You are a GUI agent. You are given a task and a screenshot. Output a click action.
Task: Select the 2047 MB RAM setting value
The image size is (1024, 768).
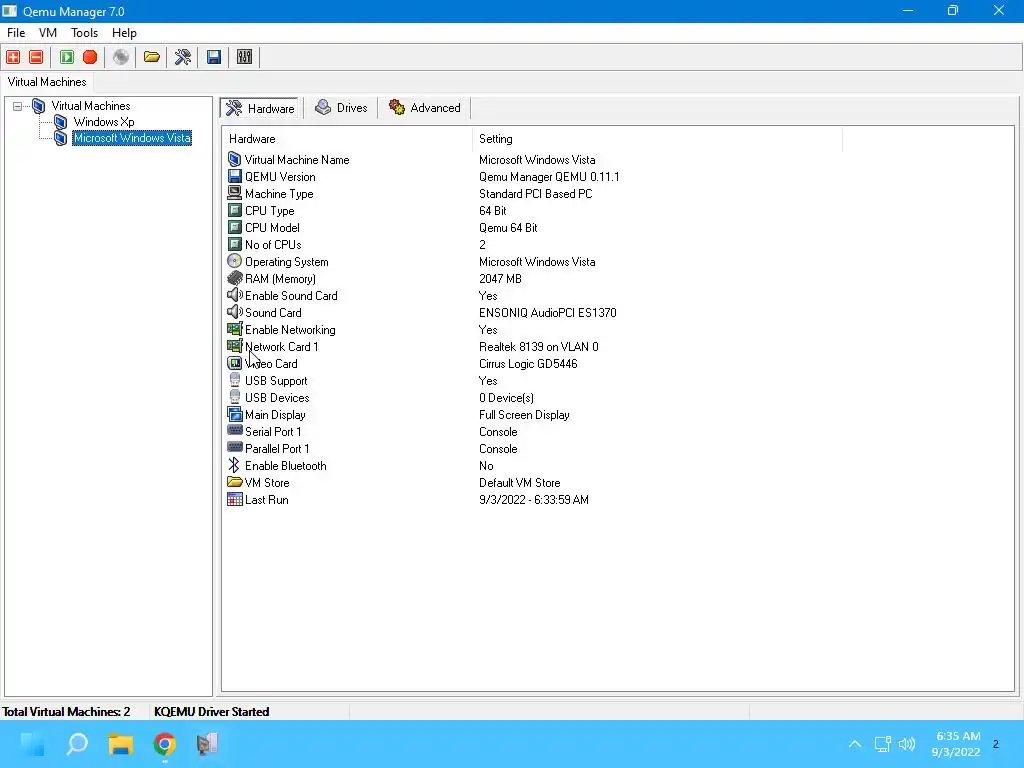(500, 279)
